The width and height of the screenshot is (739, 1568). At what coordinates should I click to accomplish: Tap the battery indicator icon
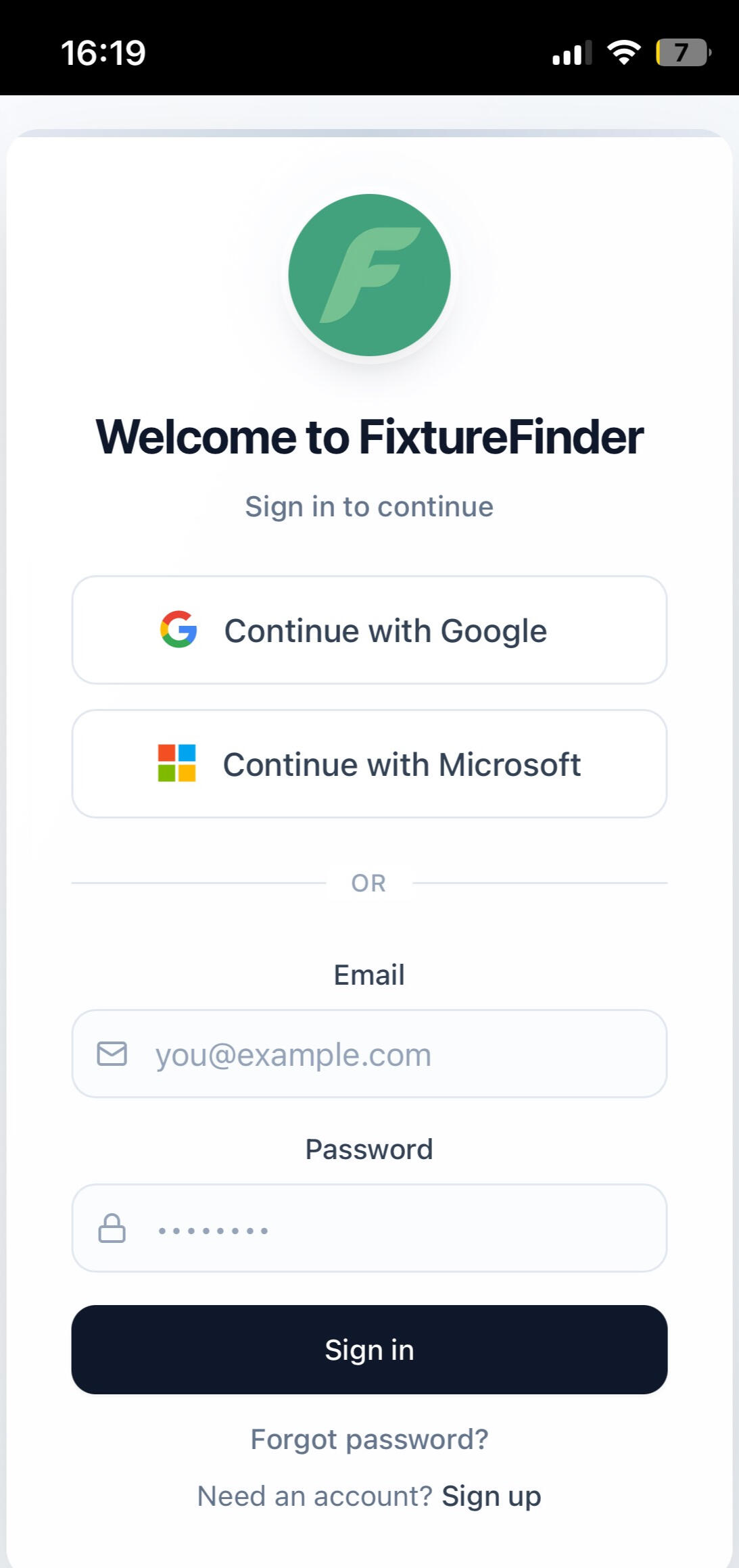pyautogui.click(x=682, y=53)
